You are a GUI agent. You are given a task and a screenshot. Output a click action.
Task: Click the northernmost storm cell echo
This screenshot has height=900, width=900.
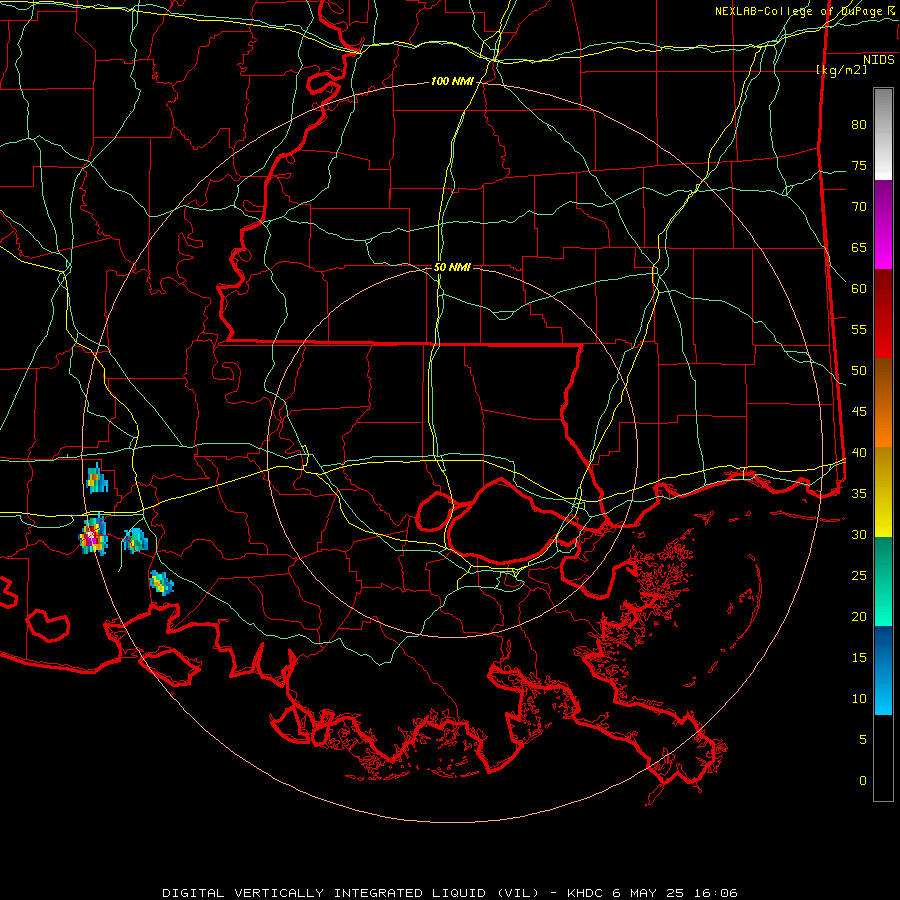tap(96, 479)
